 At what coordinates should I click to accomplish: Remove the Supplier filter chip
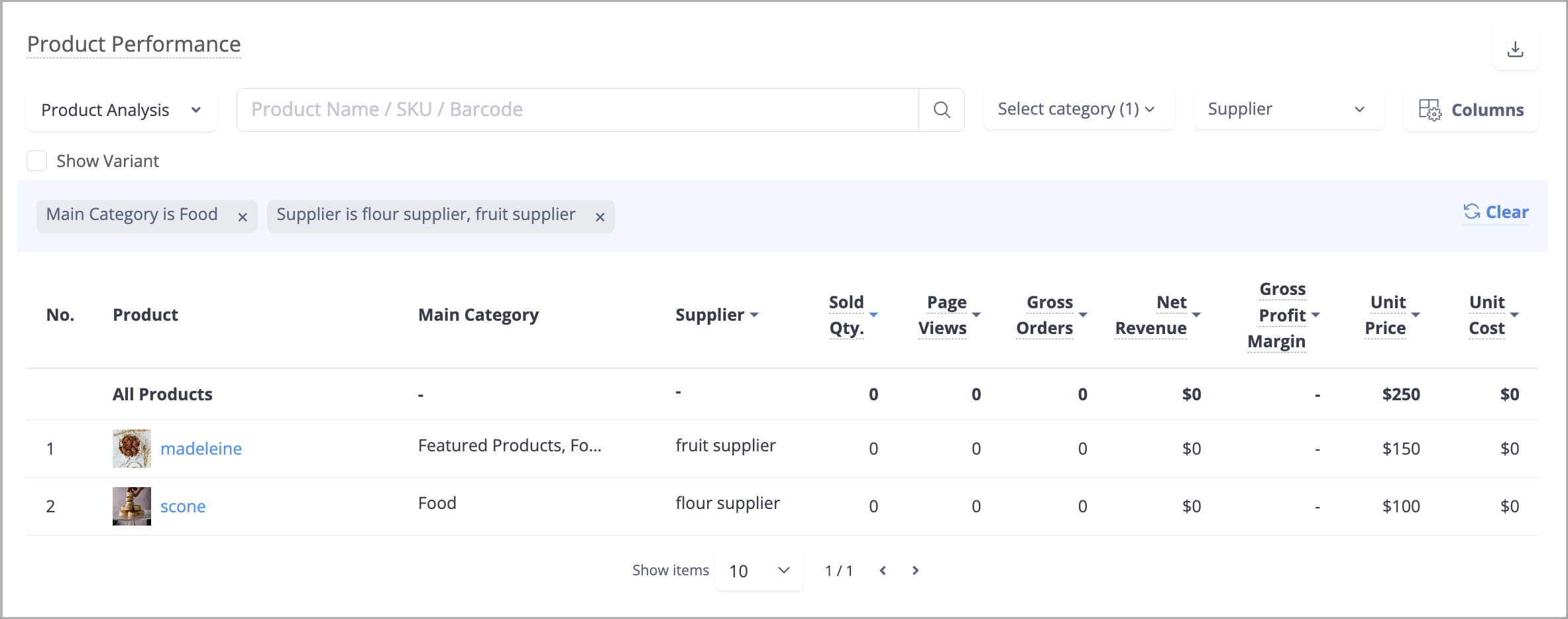coord(600,217)
